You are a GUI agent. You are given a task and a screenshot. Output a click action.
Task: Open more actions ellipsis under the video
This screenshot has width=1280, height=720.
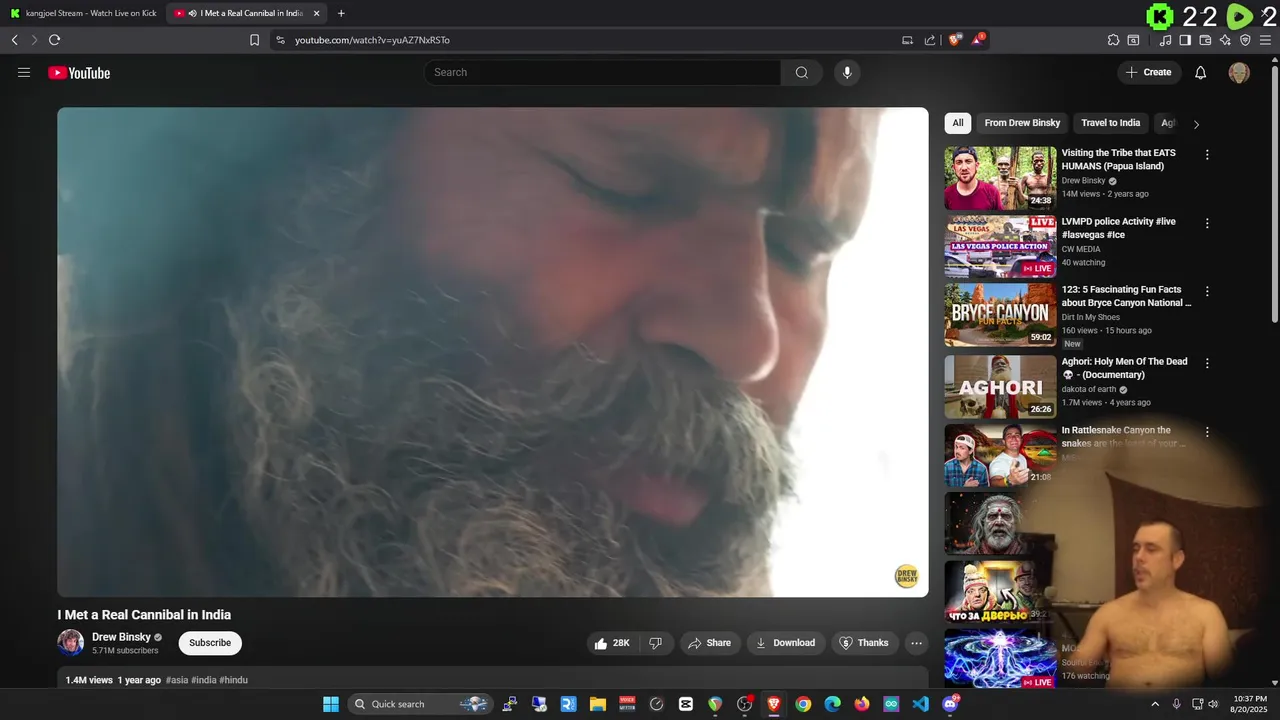point(916,643)
